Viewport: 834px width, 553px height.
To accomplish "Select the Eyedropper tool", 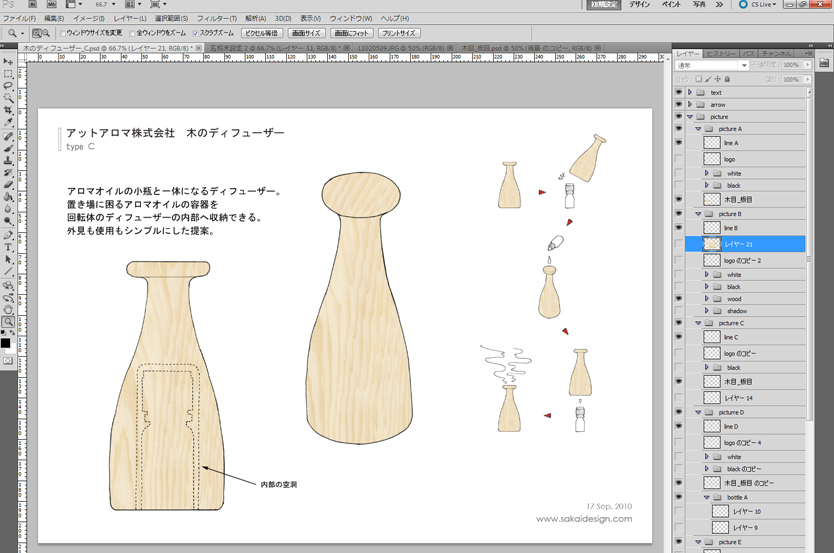I will pyautogui.click(x=8, y=123).
